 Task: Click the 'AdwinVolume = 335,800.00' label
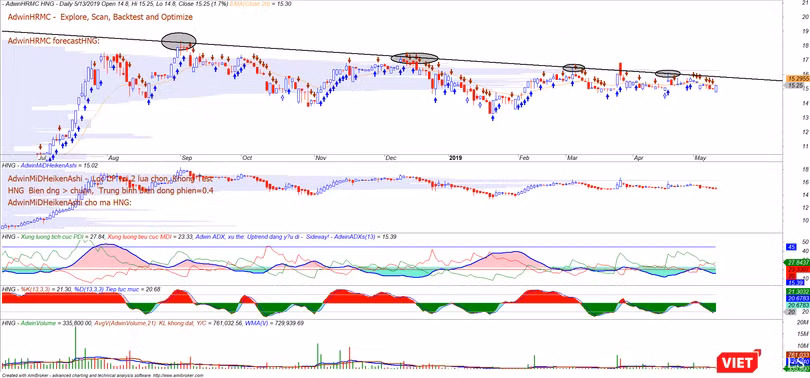point(55,323)
